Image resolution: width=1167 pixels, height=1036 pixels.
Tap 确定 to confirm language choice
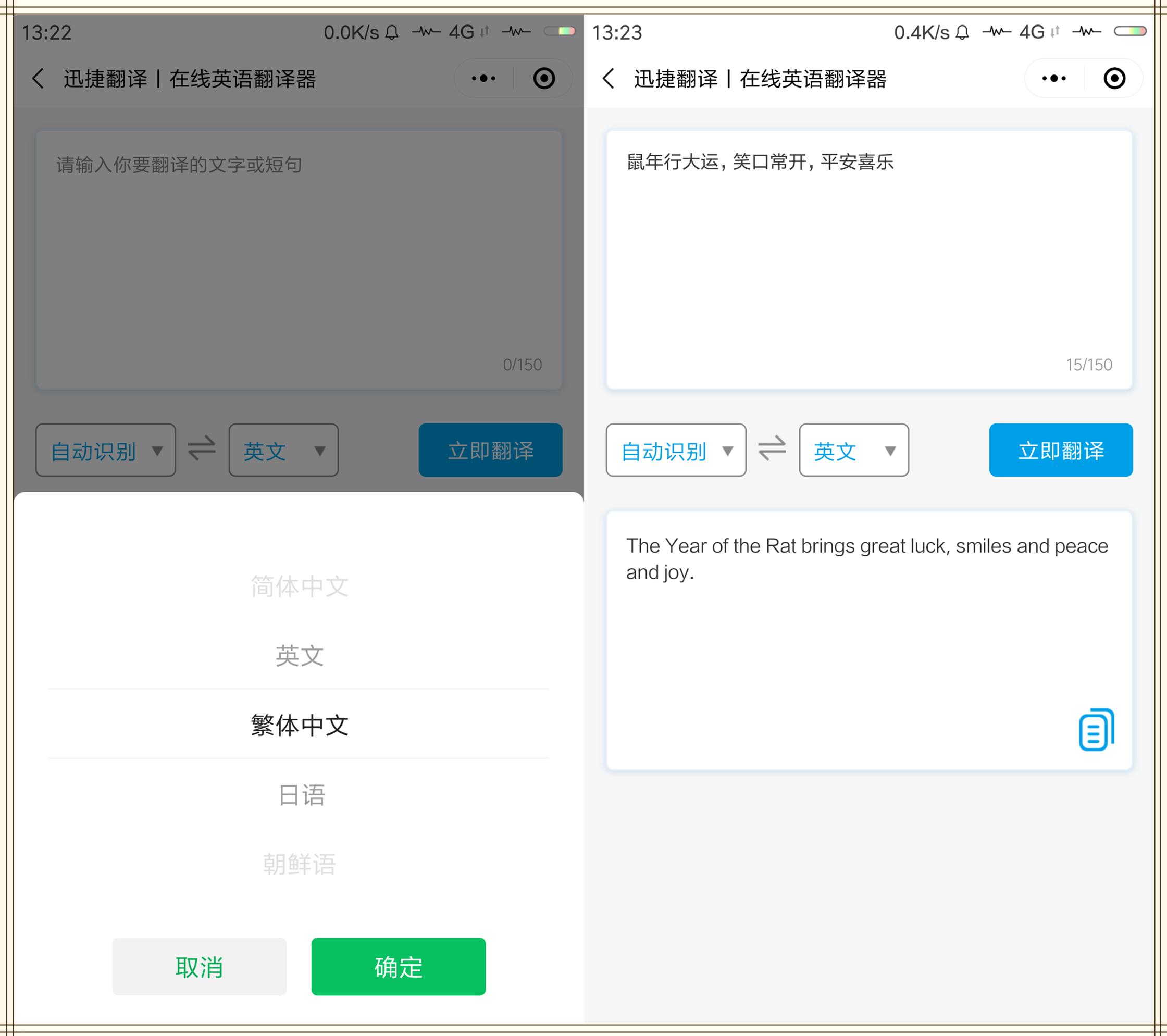[398, 966]
